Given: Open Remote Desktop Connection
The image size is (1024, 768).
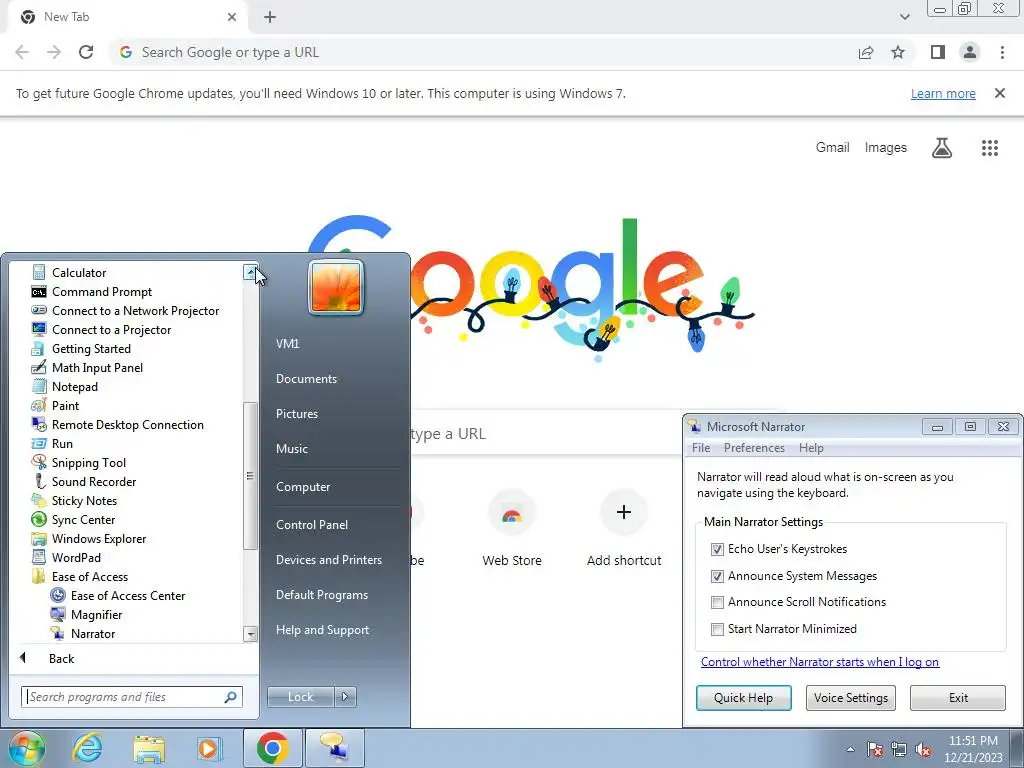Looking at the screenshot, I should pos(127,424).
